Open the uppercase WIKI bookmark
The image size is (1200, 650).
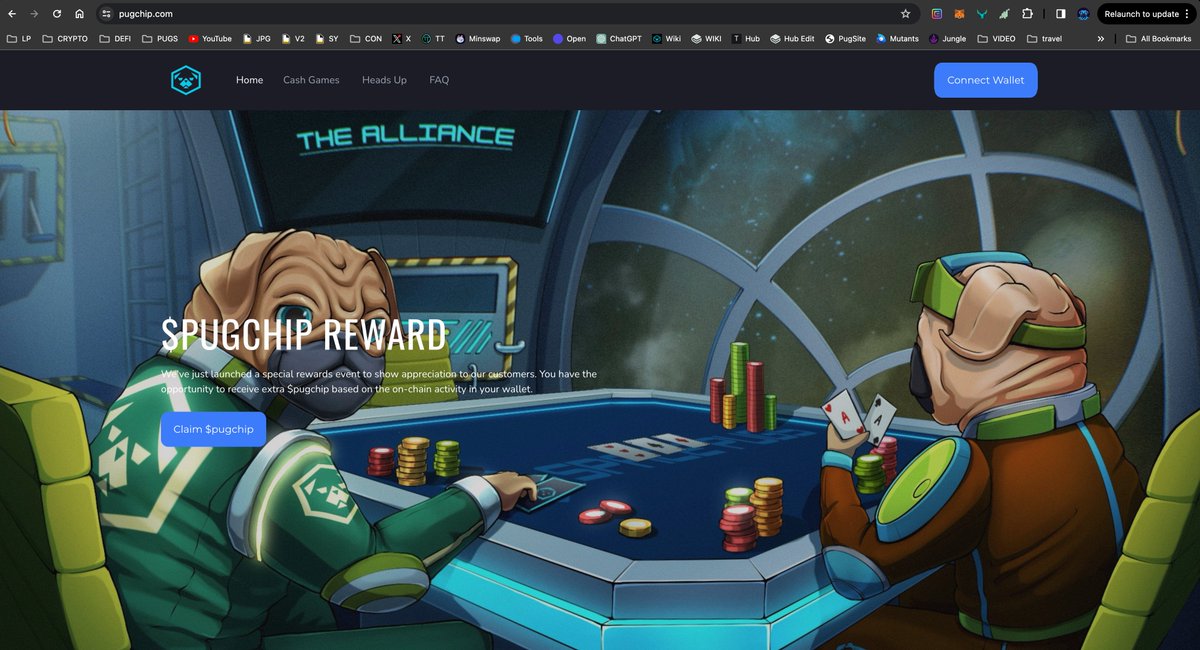point(706,39)
